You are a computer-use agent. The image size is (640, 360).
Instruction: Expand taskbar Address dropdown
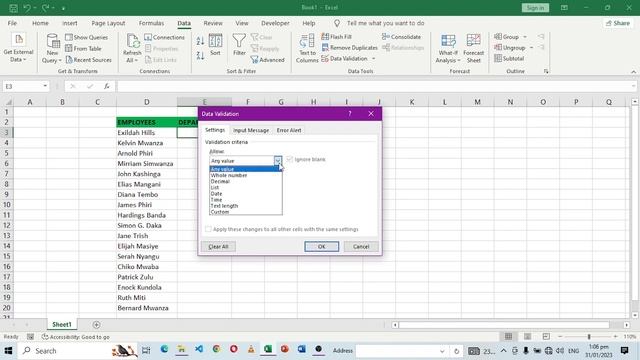442,351
